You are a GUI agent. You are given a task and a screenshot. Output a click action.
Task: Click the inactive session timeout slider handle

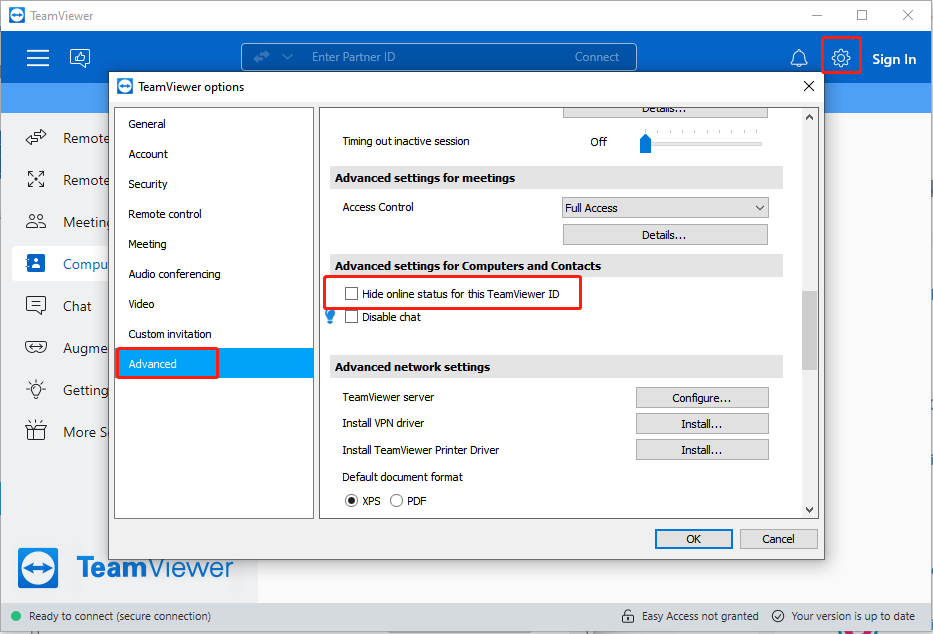646,143
